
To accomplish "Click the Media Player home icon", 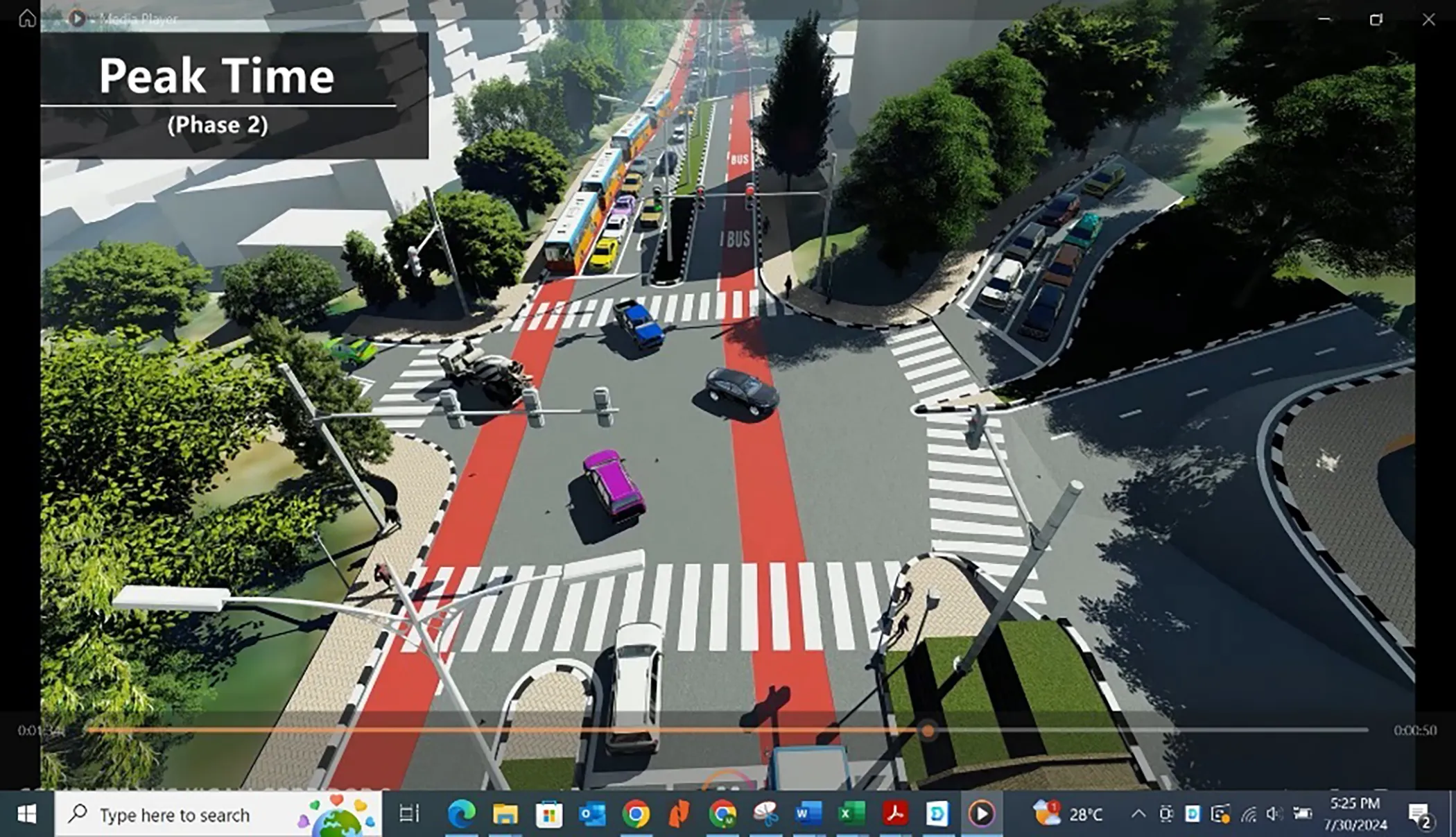I will pos(26,18).
